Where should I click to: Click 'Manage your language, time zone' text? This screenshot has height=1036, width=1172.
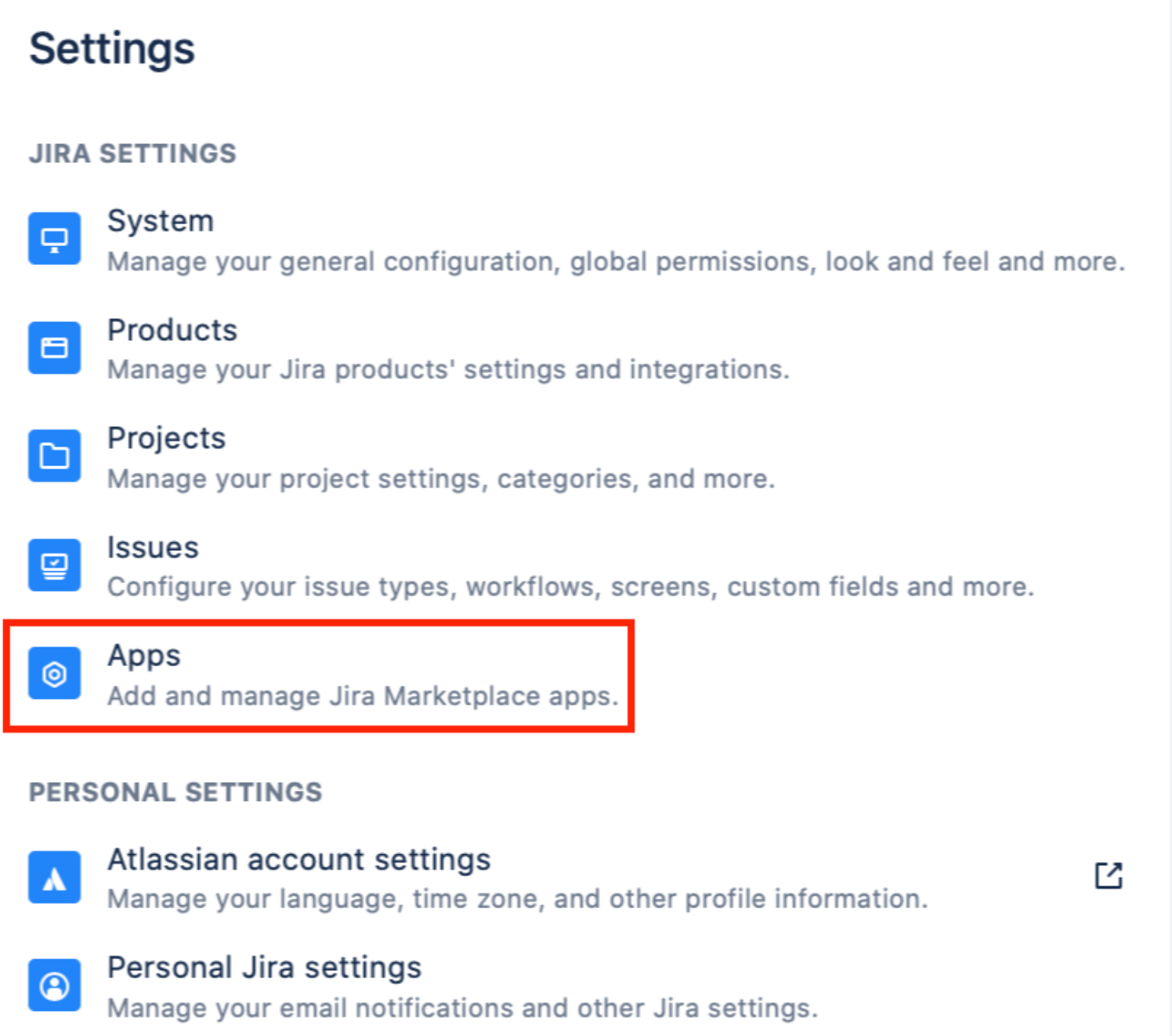[517, 899]
